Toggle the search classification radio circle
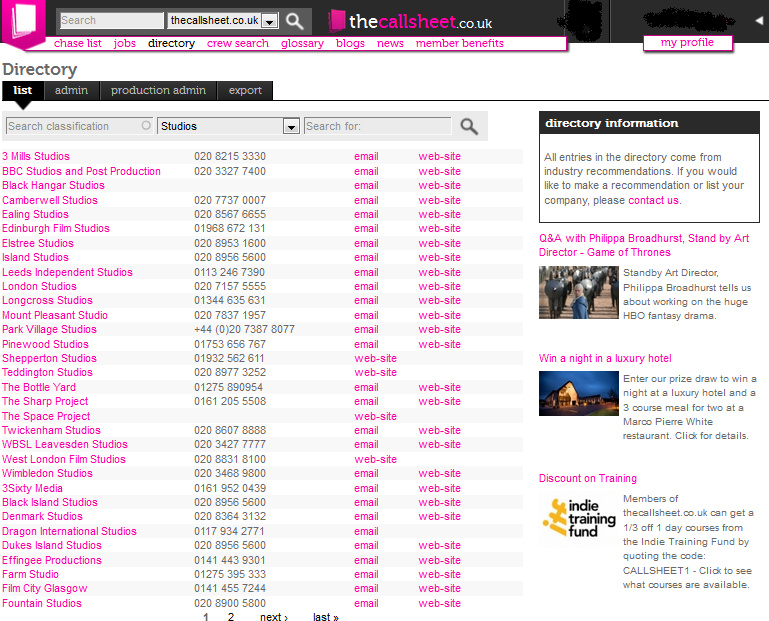 point(146,126)
